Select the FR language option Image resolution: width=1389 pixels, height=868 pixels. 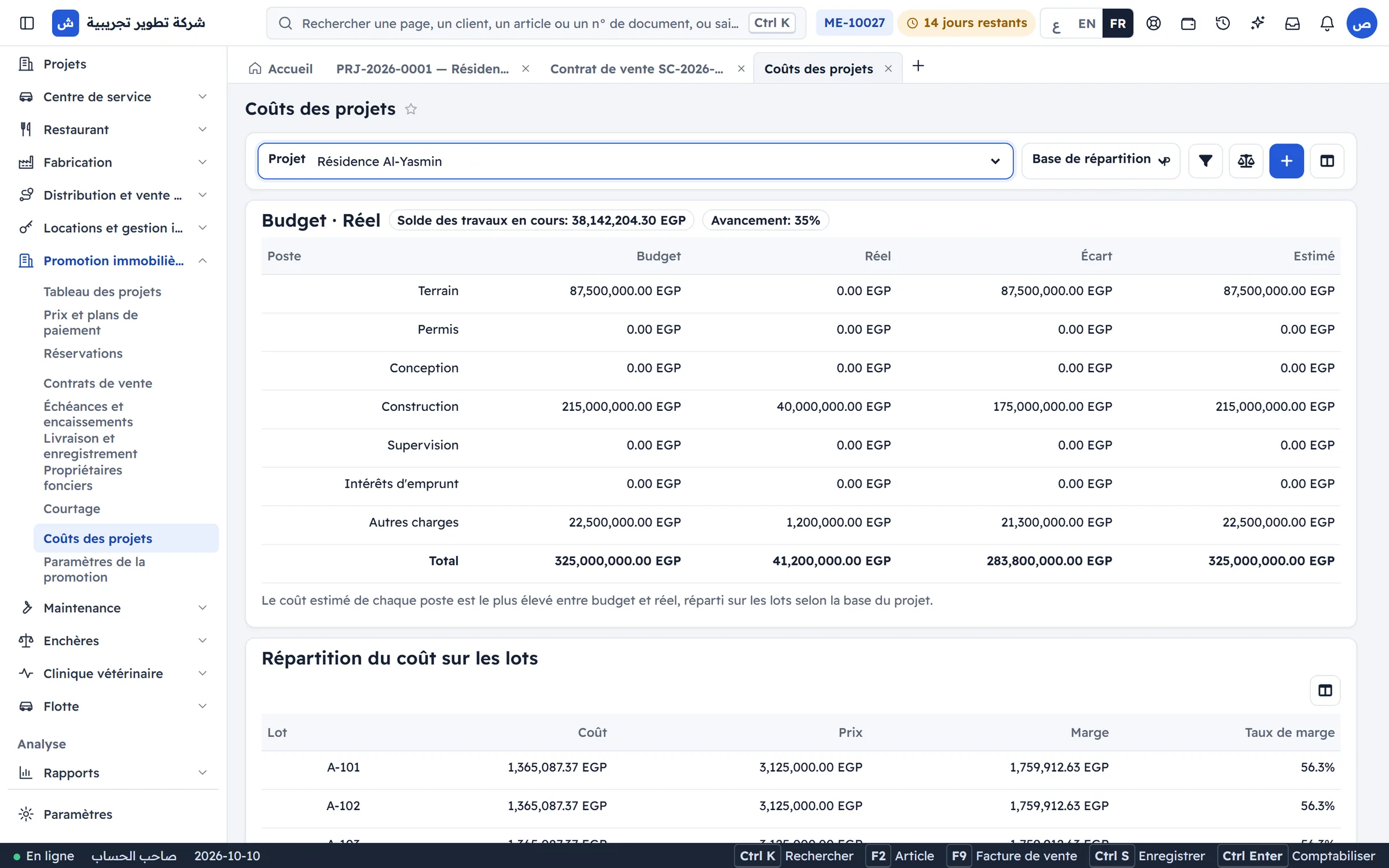pos(1118,24)
